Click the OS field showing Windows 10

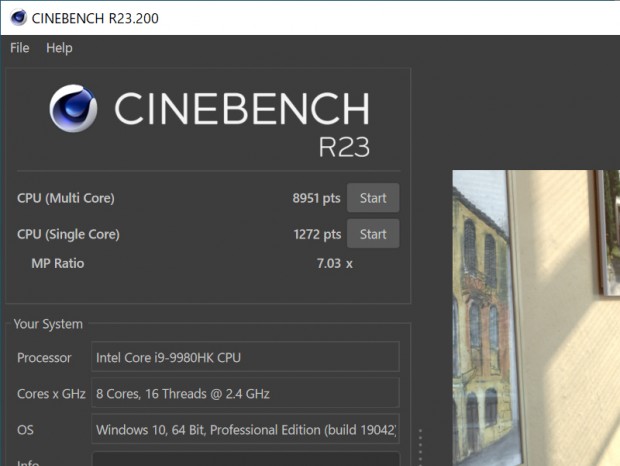coord(245,429)
